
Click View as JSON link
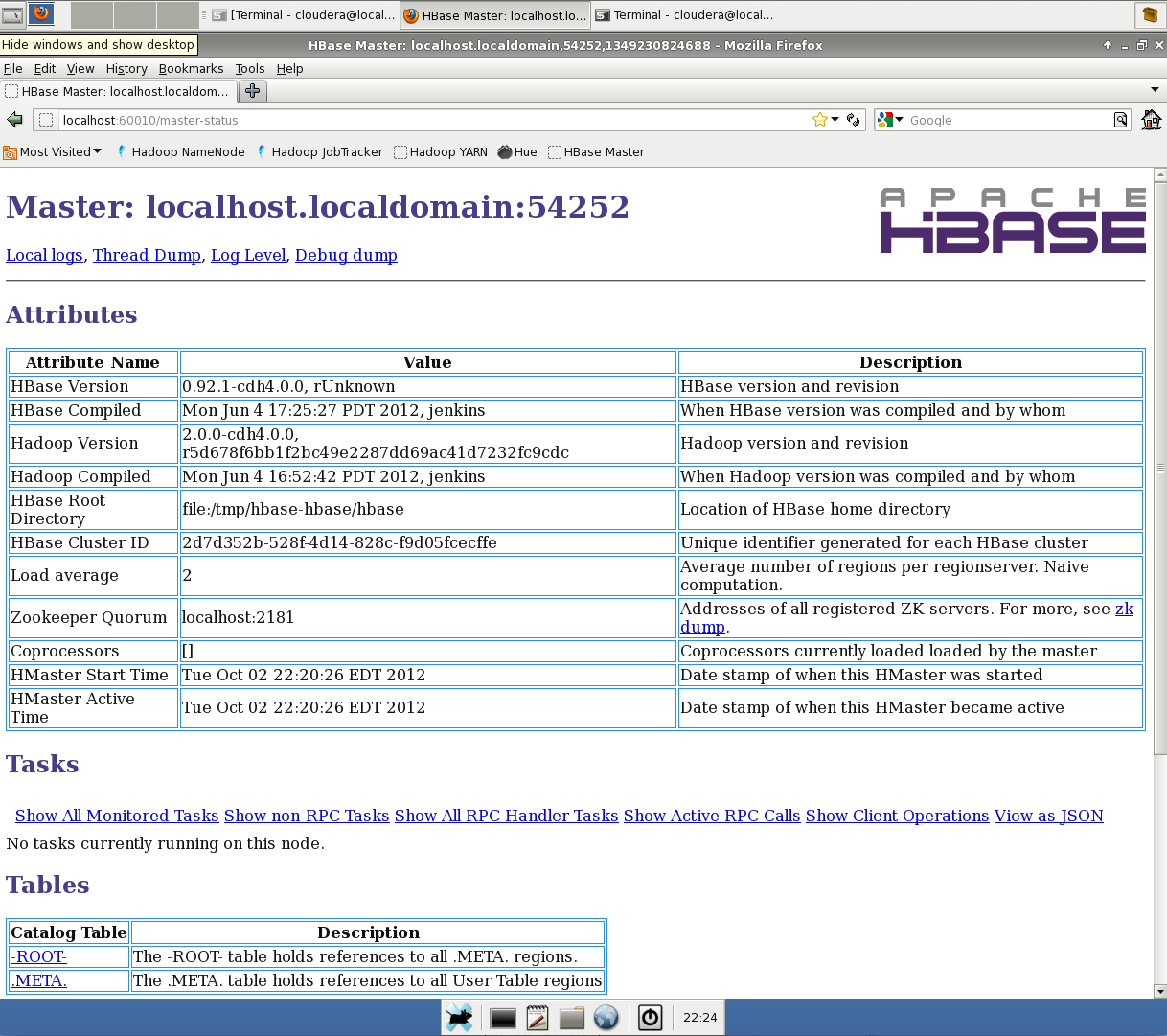1049,816
